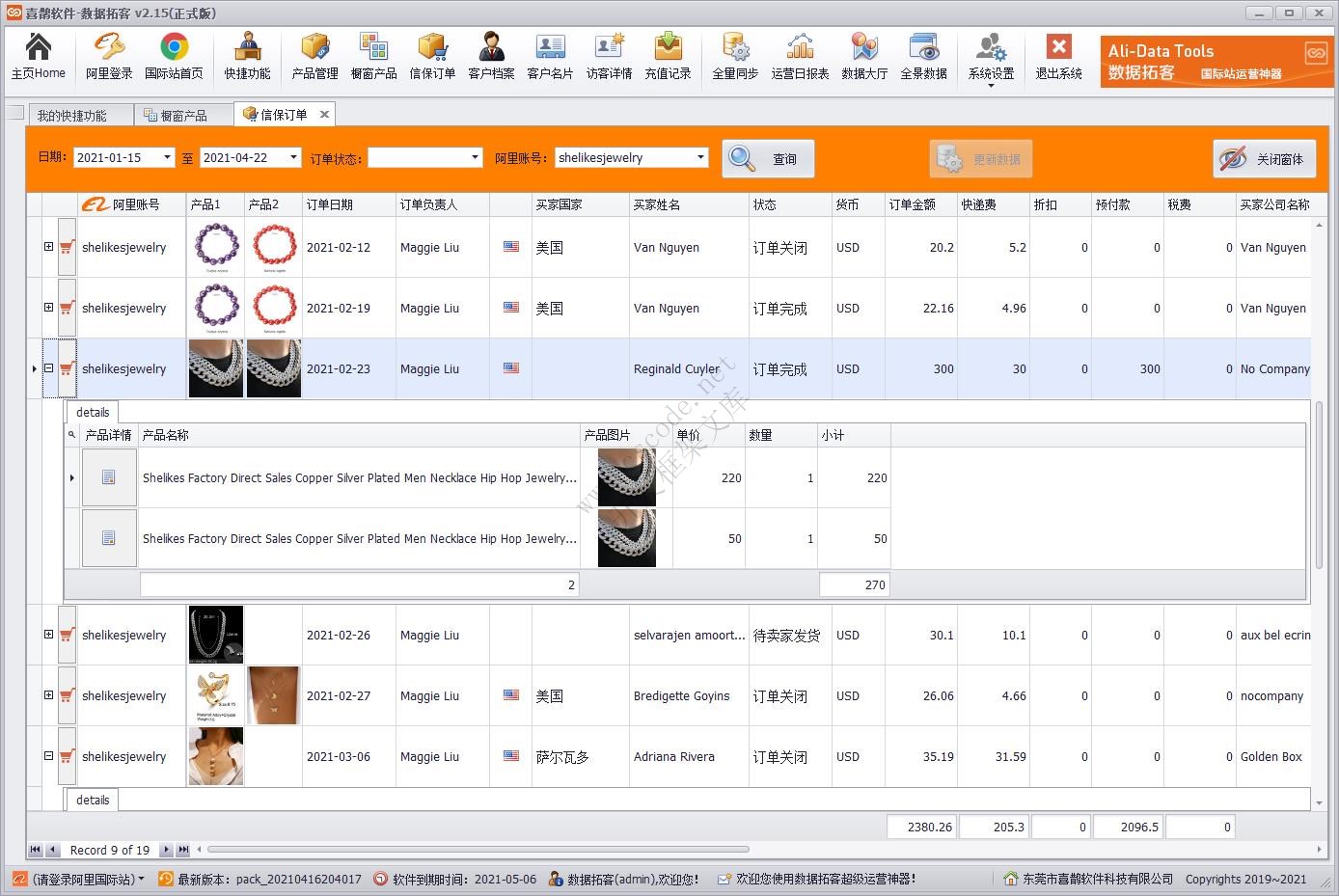Click buyer name selvarajen amoort cell
This screenshot has height=896, width=1339.
[x=689, y=636]
